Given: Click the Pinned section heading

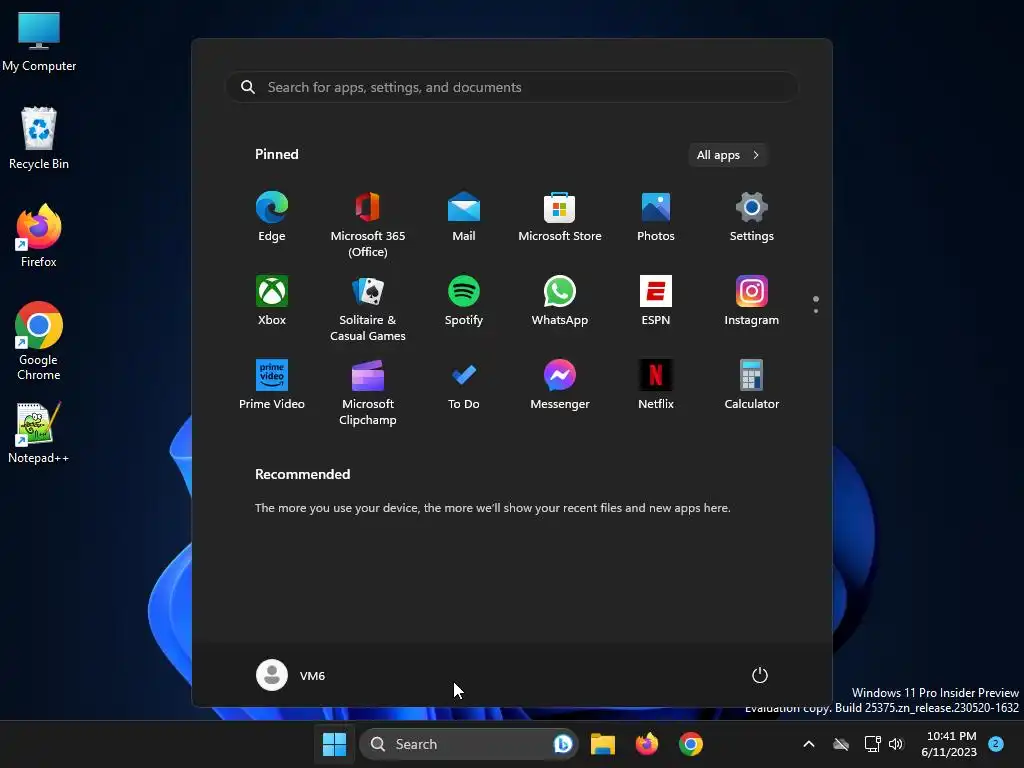Looking at the screenshot, I should point(277,154).
